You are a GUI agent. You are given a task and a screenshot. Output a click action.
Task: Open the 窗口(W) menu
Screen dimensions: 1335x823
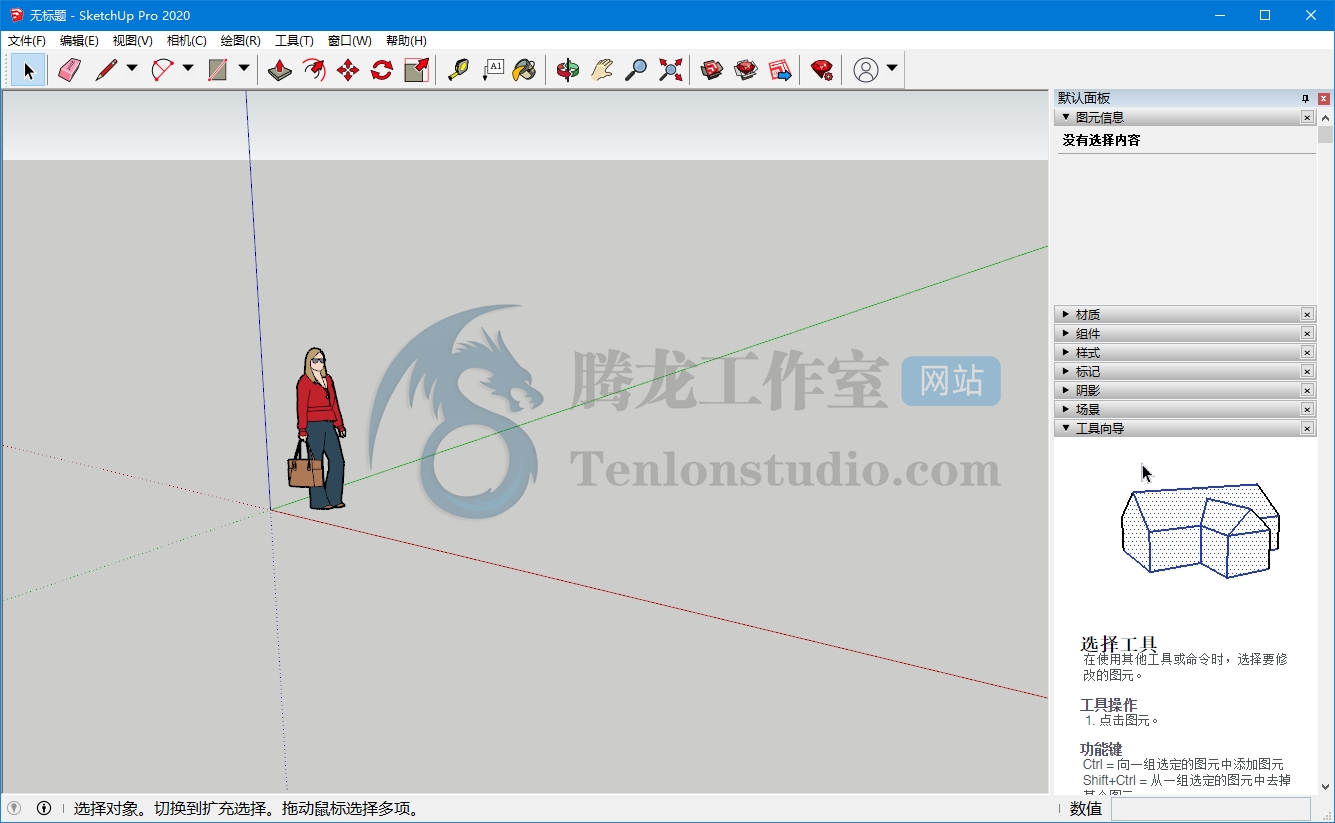[349, 41]
